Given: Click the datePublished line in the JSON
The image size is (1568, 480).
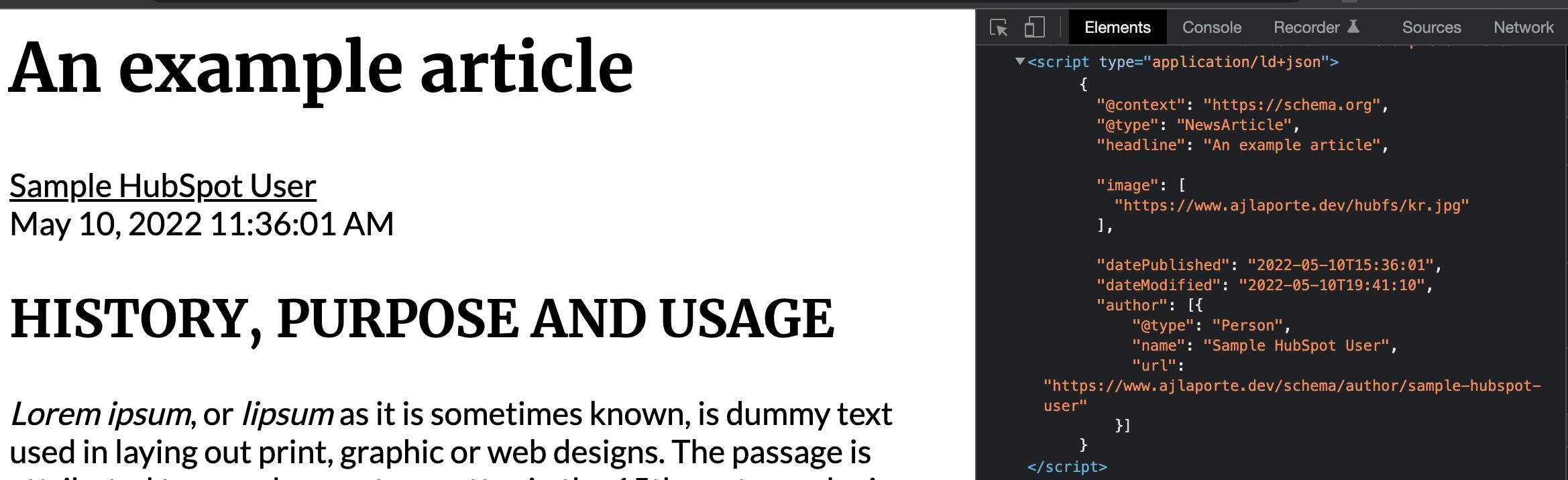Looking at the screenshot, I should click(1268, 265).
